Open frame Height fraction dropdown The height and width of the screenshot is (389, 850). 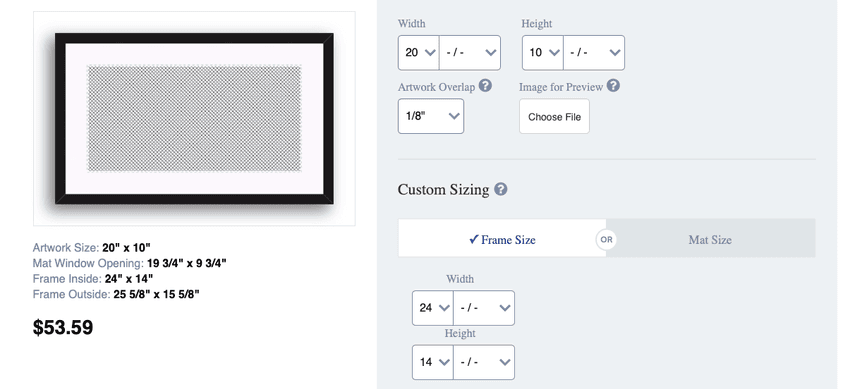(484, 362)
